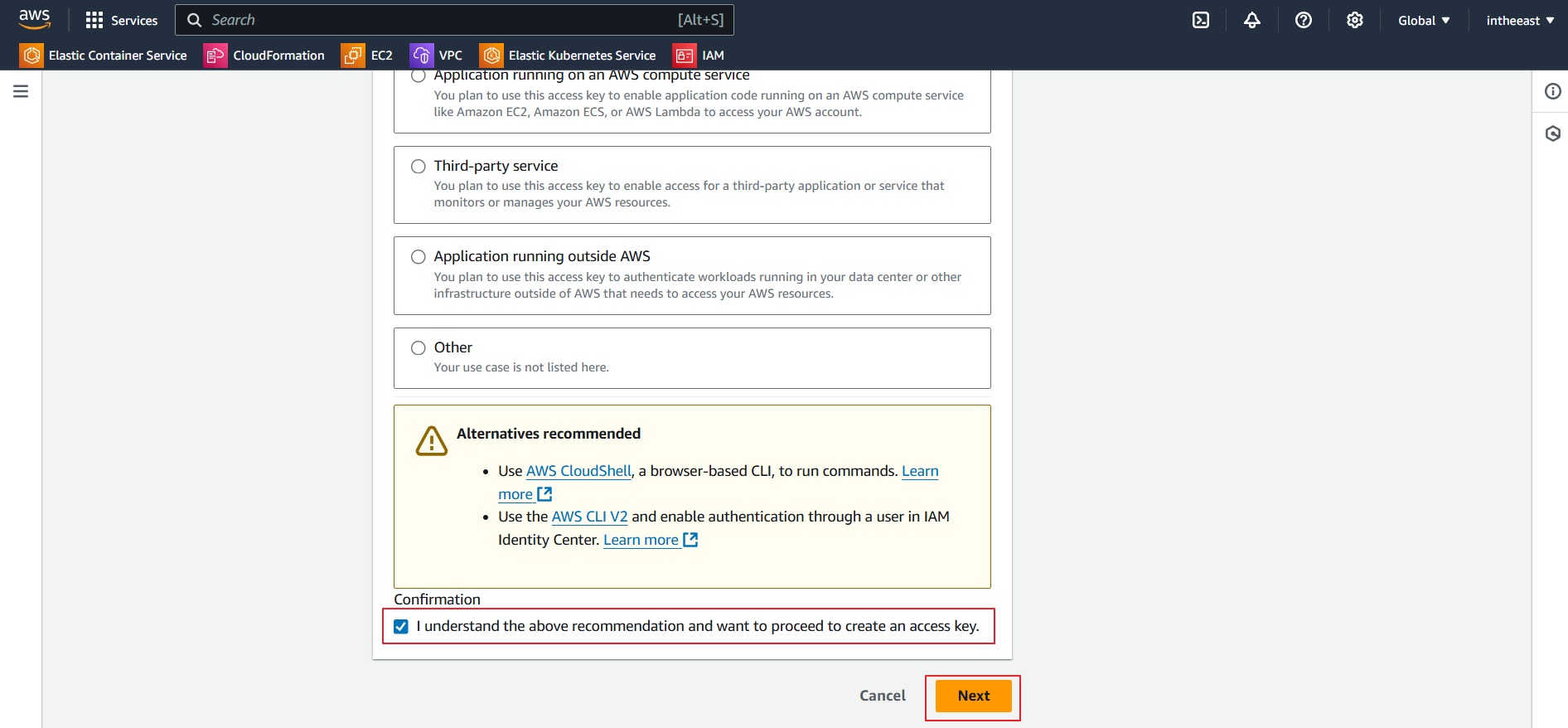Open the help question mark menu

coord(1304,20)
